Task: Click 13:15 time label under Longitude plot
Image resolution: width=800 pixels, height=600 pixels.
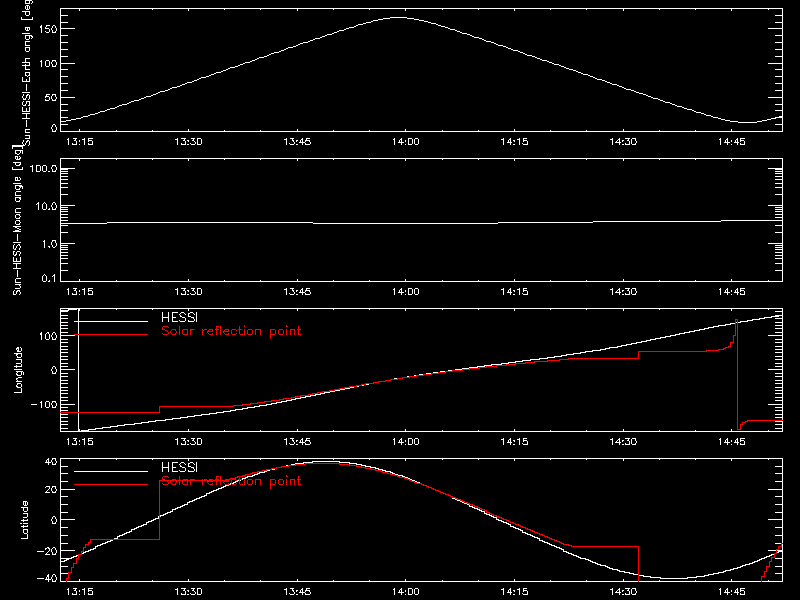Action: pos(80,441)
